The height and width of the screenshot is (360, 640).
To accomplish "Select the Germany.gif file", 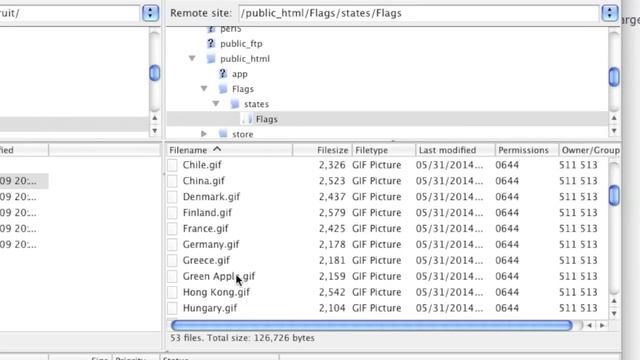I will point(211,244).
